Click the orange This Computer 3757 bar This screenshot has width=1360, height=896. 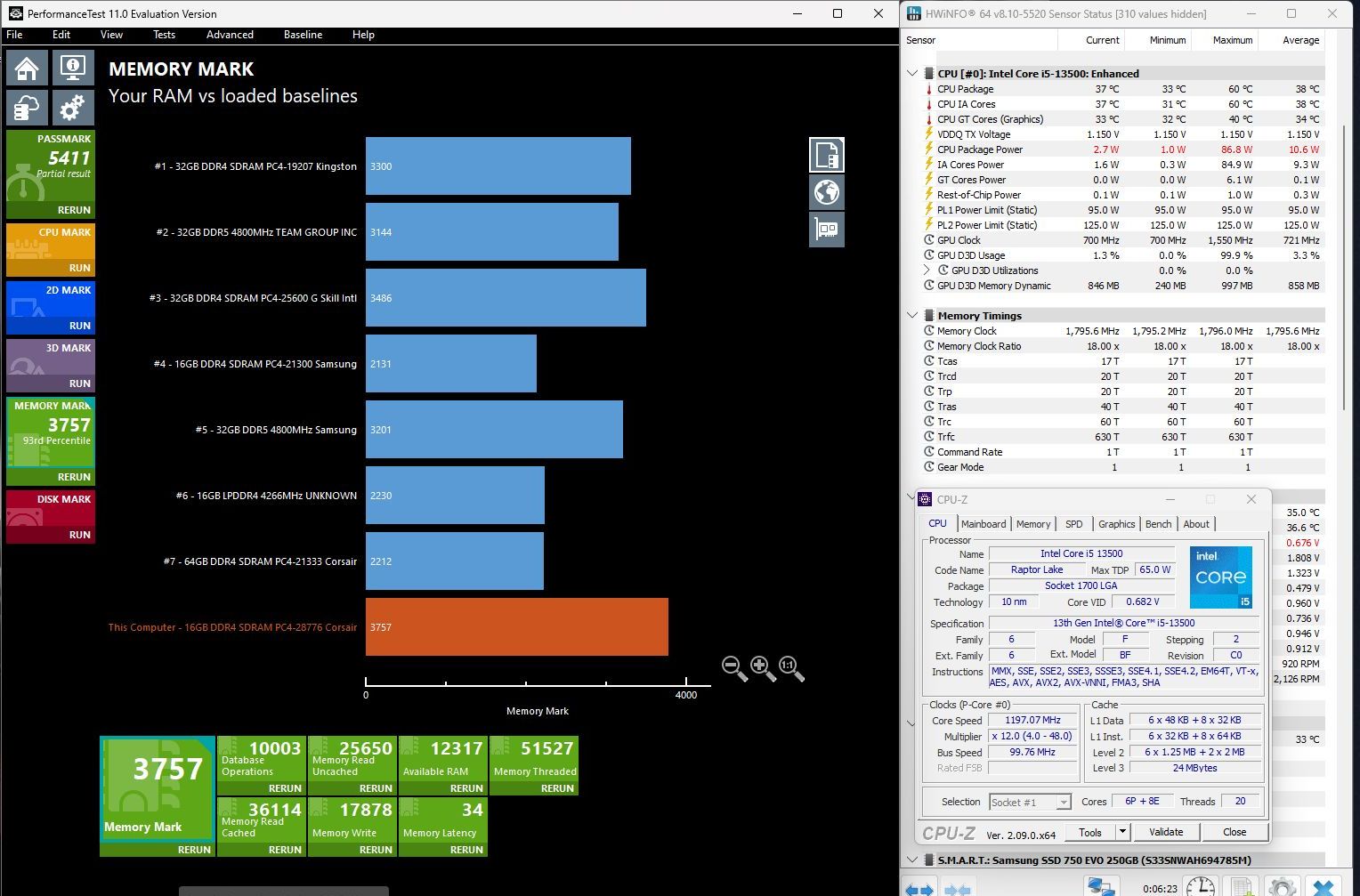517,627
